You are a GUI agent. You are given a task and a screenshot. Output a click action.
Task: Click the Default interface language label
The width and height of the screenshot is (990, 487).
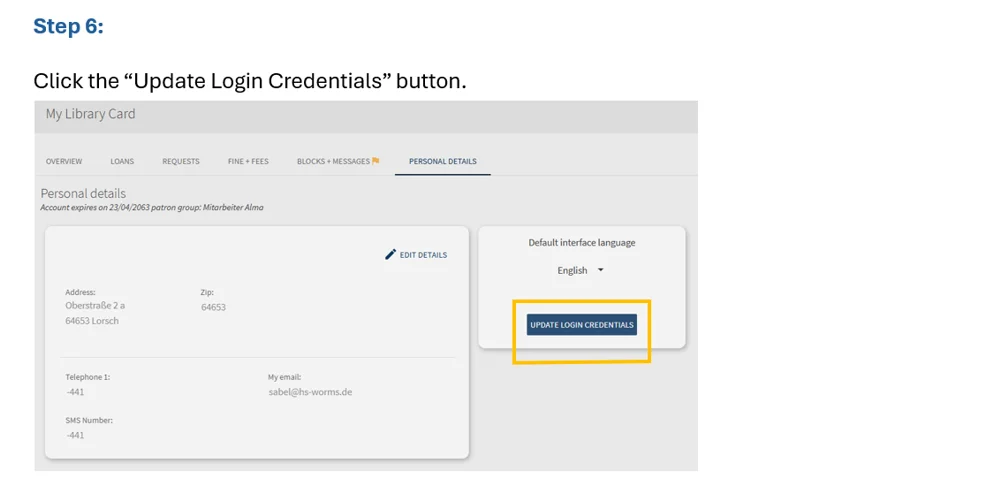click(x=581, y=243)
